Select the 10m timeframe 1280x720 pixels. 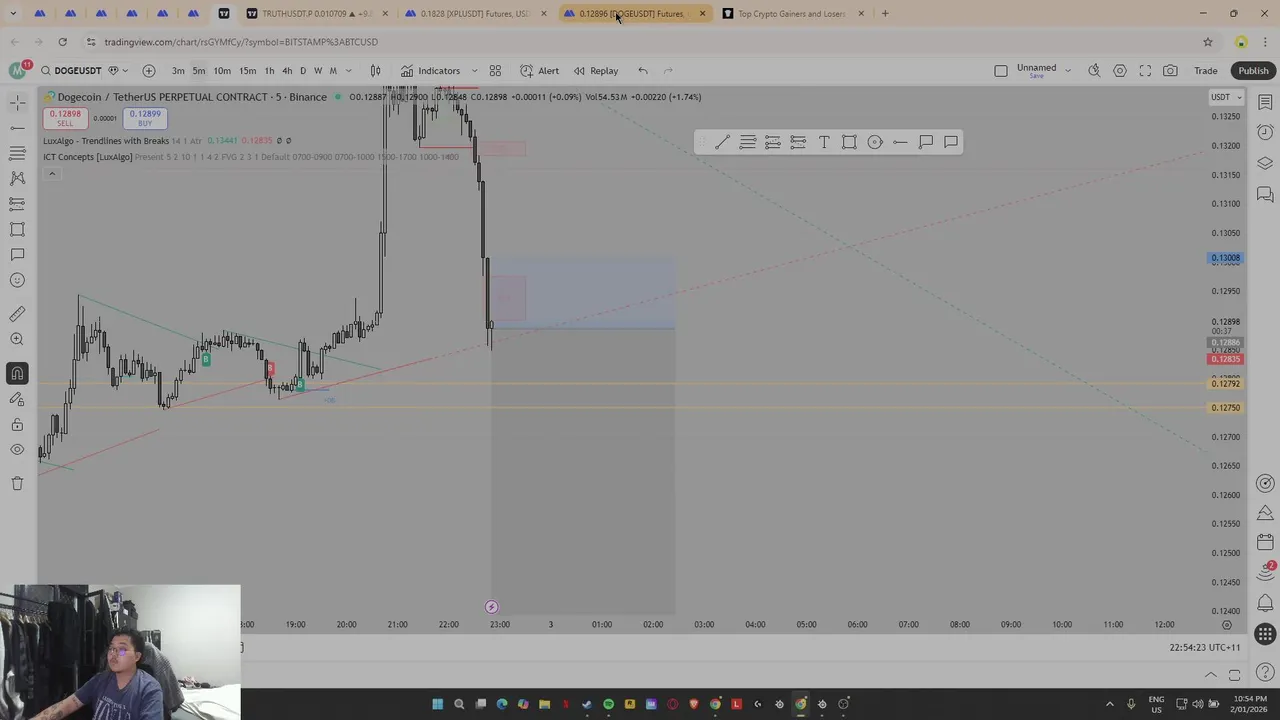point(222,71)
